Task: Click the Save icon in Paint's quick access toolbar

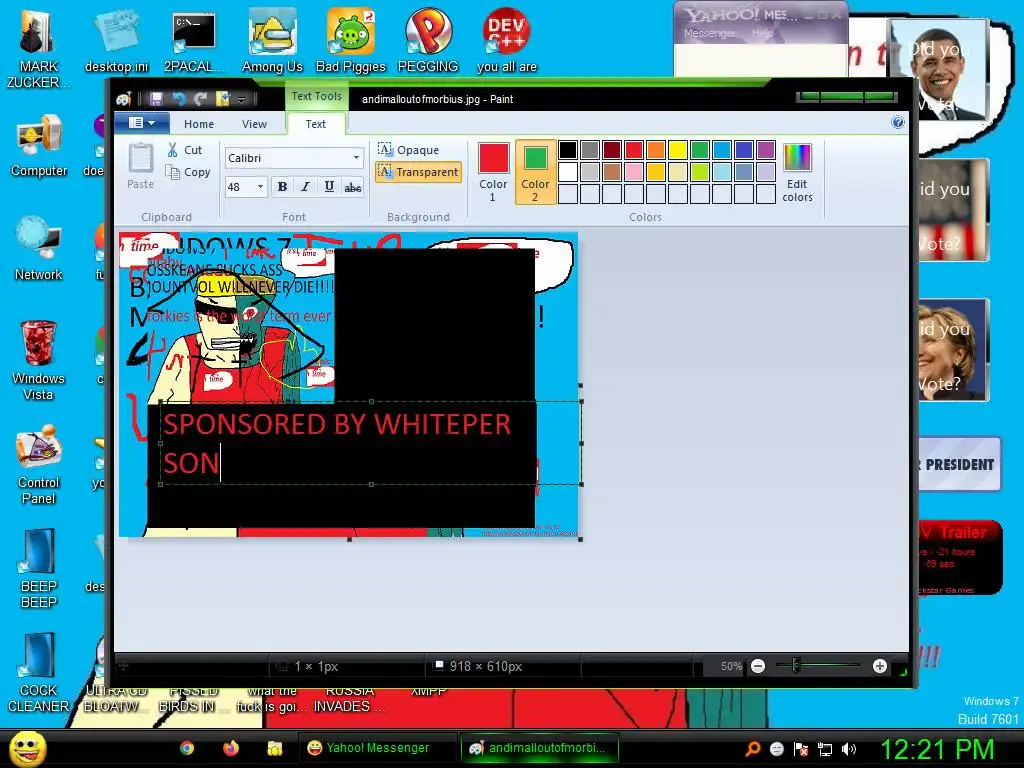Action: pyautogui.click(x=156, y=99)
